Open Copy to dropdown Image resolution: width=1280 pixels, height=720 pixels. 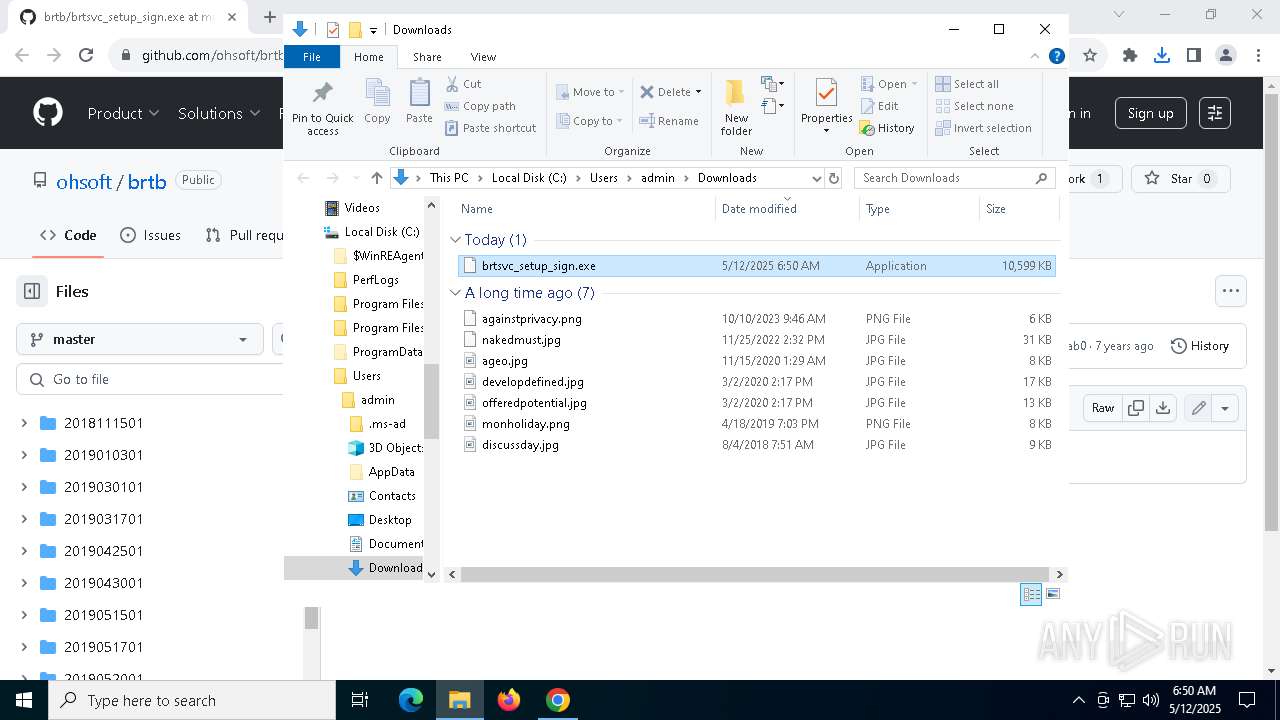click(590, 121)
